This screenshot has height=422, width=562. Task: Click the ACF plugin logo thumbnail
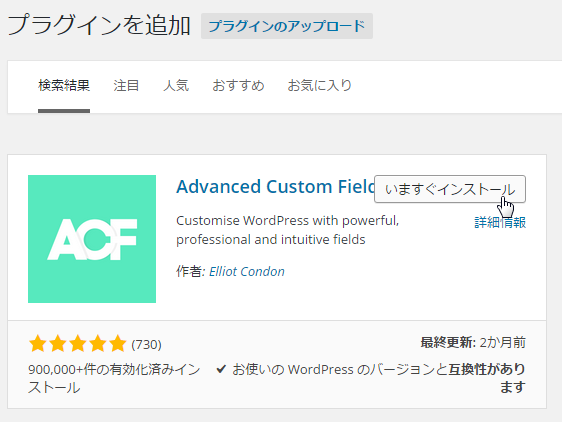[x=92, y=239]
